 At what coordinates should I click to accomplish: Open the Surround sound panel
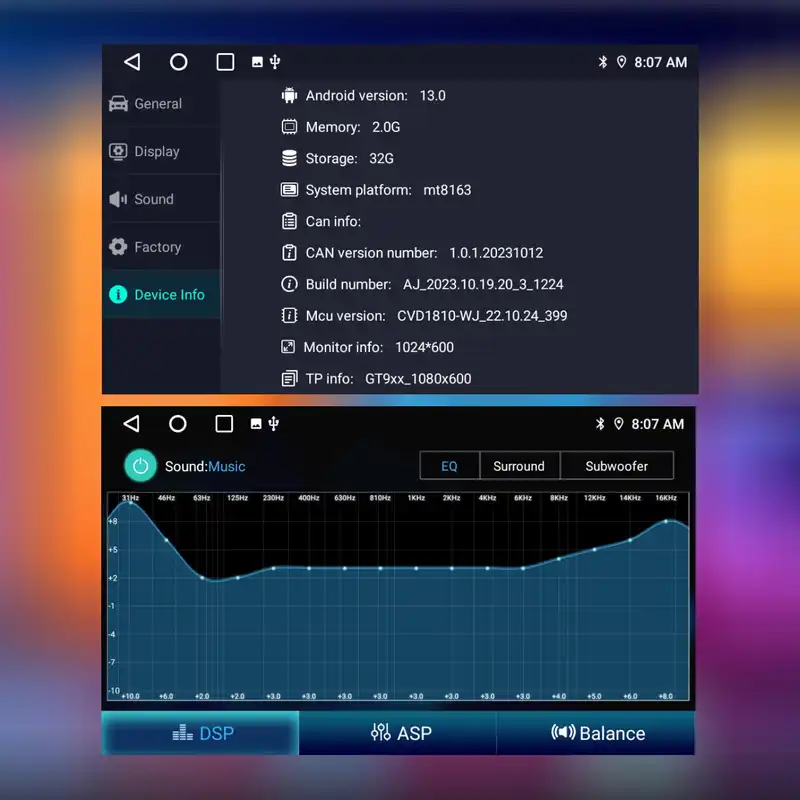click(x=520, y=466)
